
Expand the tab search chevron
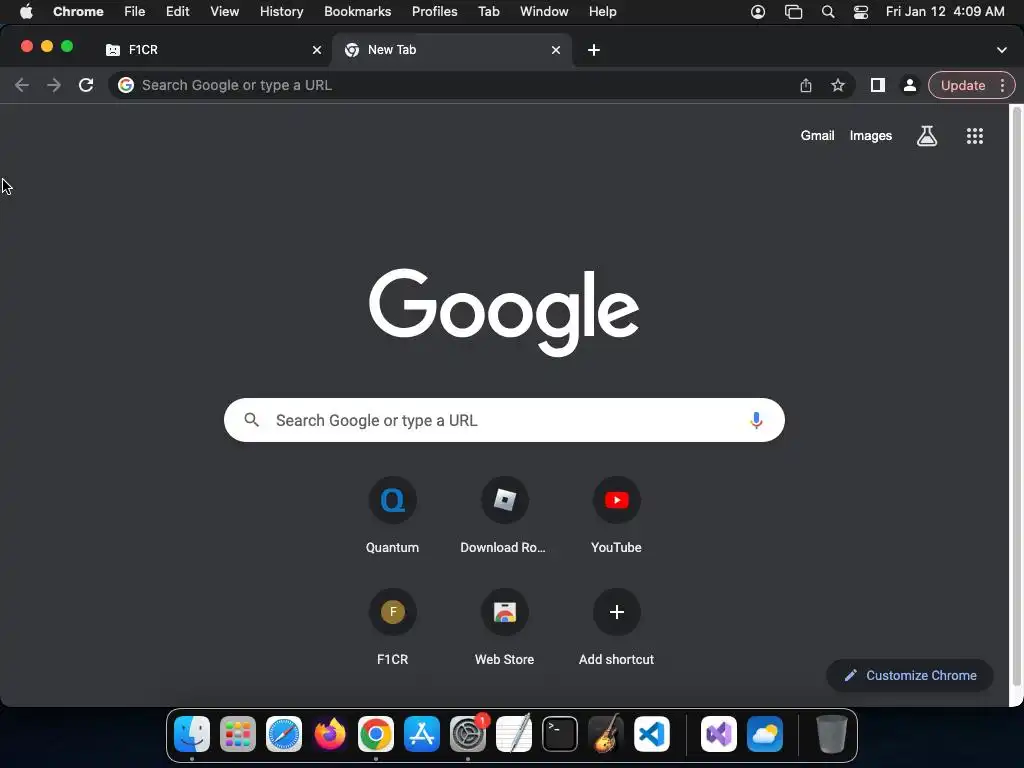[x=1002, y=50]
